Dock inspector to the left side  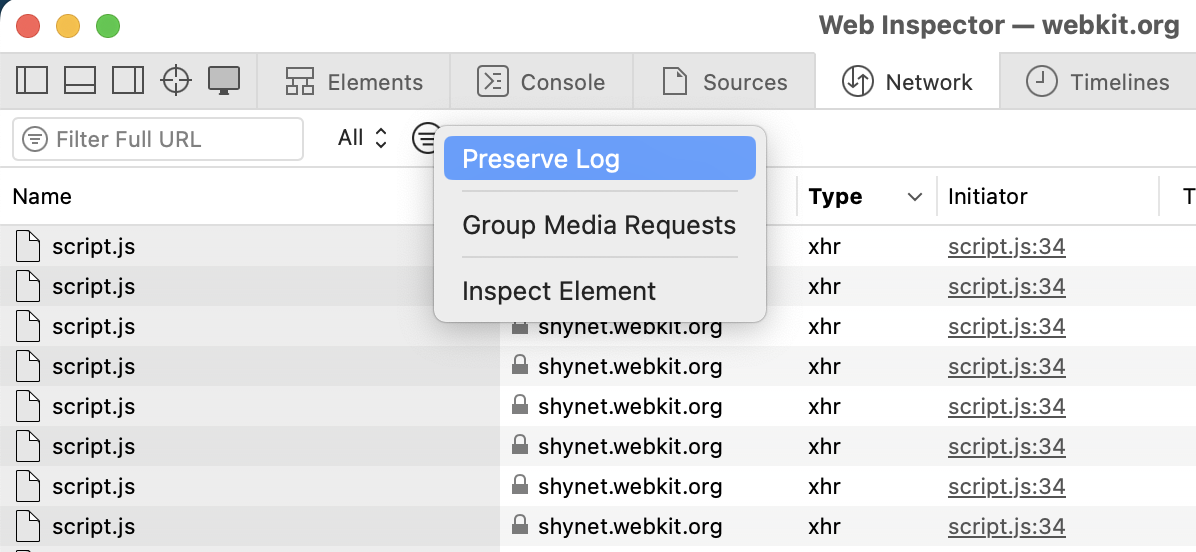tap(32, 81)
